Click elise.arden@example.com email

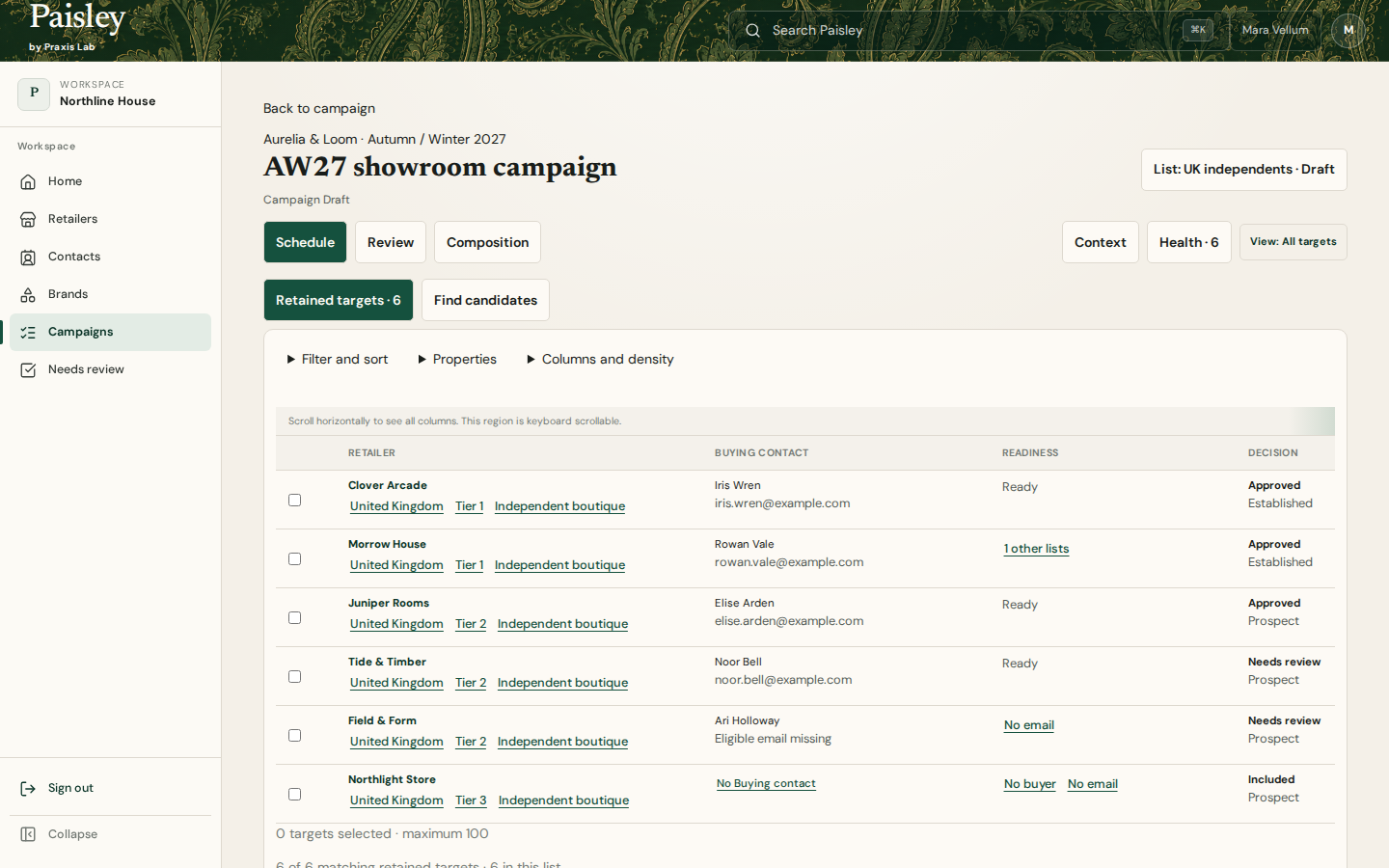789,621
